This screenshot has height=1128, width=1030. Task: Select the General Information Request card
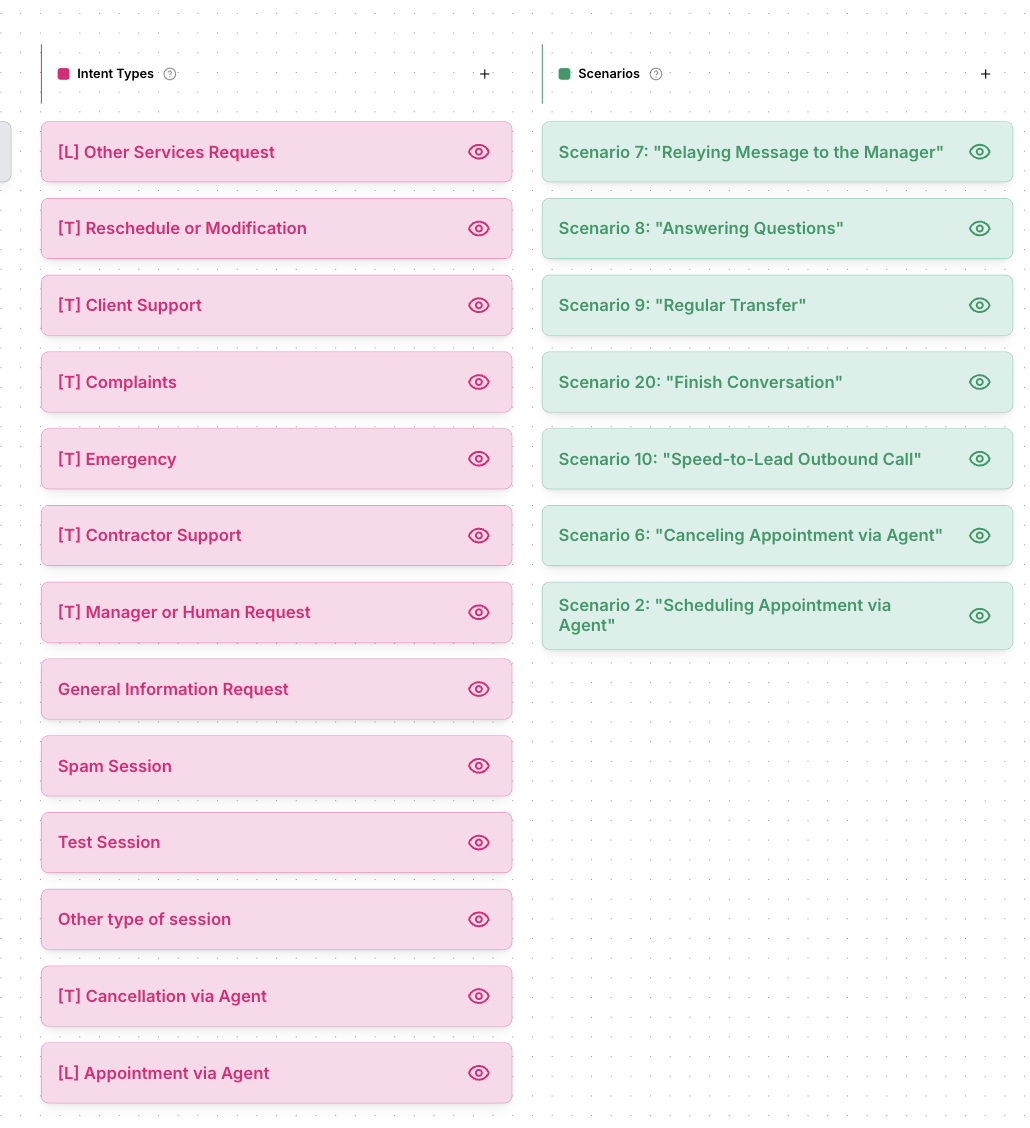(276, 689)
